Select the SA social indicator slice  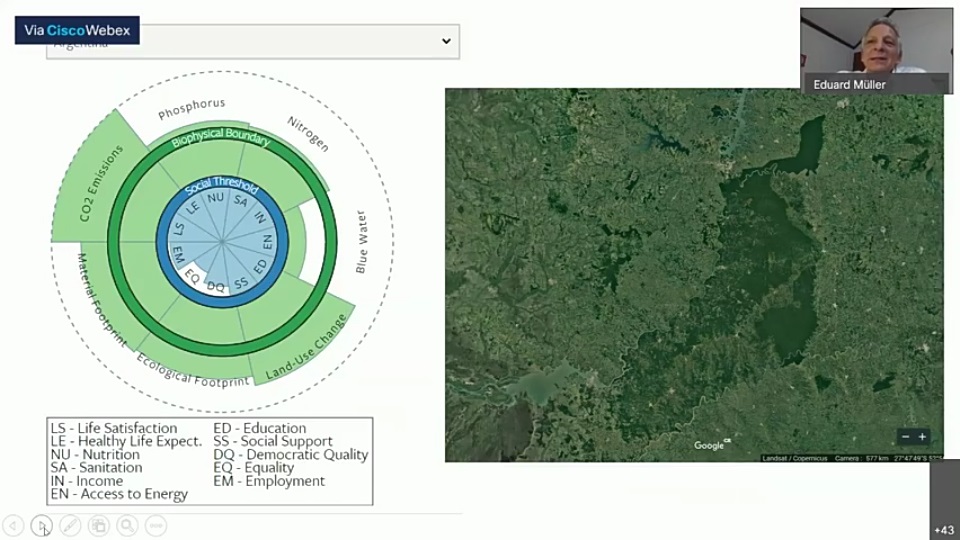[x=241, y=201]
